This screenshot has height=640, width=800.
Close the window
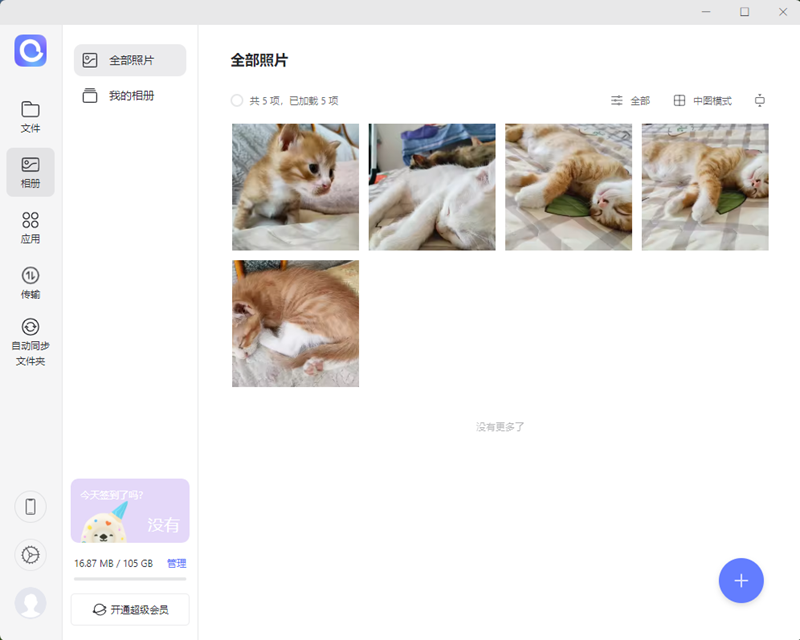[x=783, y=12]
